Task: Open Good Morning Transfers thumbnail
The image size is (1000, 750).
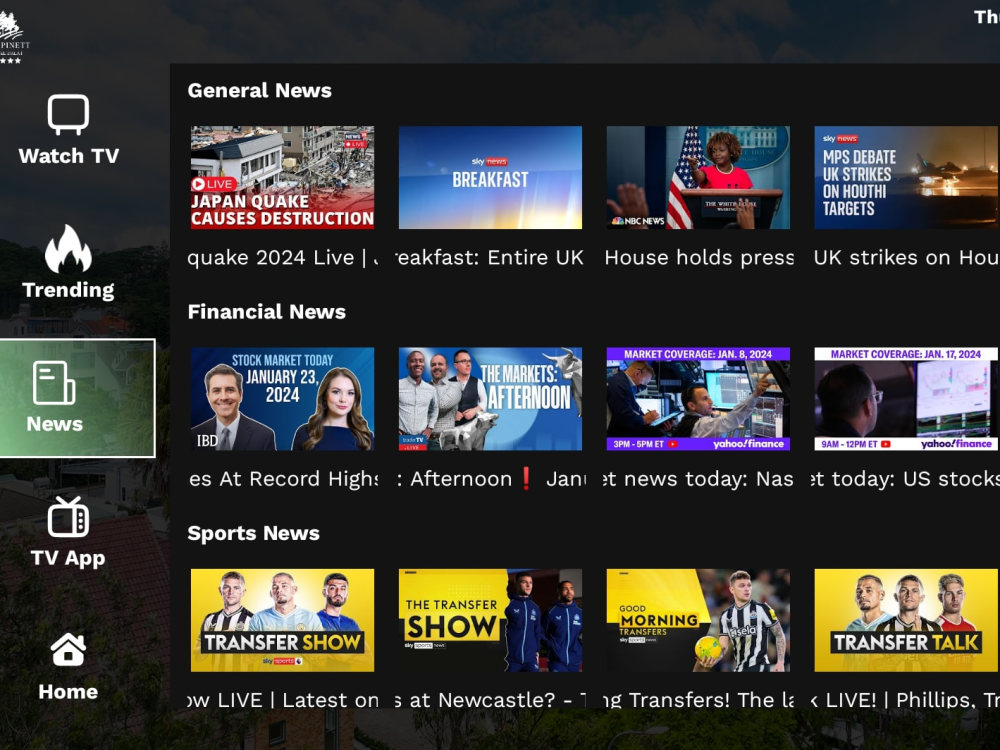Action: pyautogui.click(x=698, y=620)
